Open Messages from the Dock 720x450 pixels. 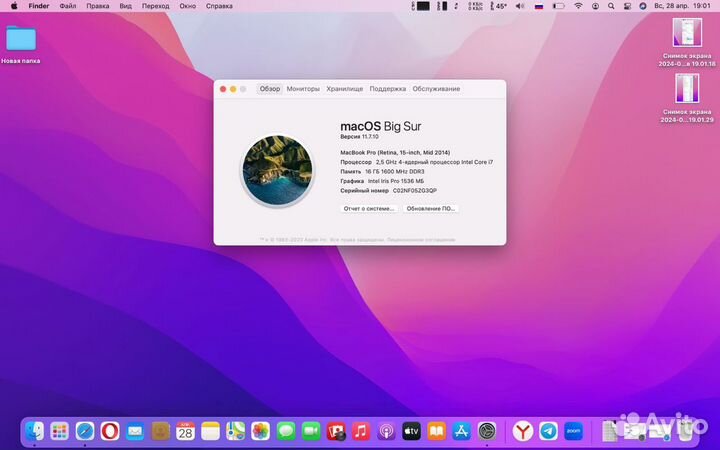(x=286, y=431)
